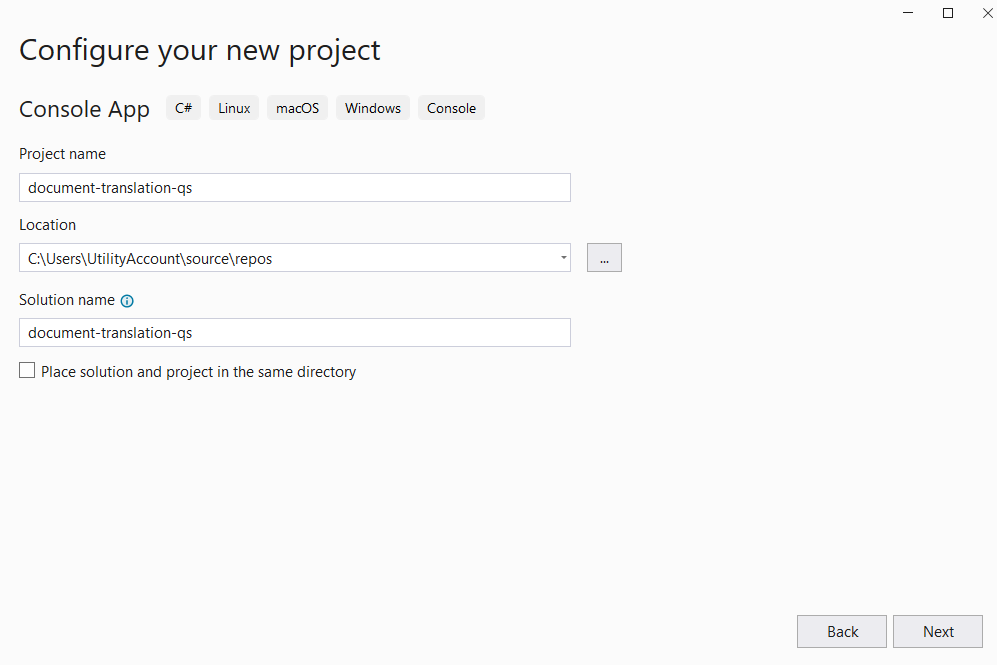Click the Solution name text field
The width and height of the screenshot is (997, 665).
click(x=294, y=333)
